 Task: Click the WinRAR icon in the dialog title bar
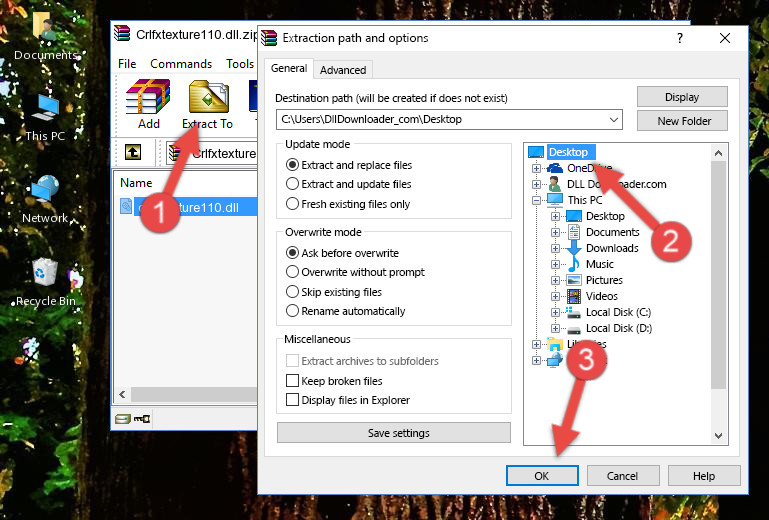click(269, 38)
